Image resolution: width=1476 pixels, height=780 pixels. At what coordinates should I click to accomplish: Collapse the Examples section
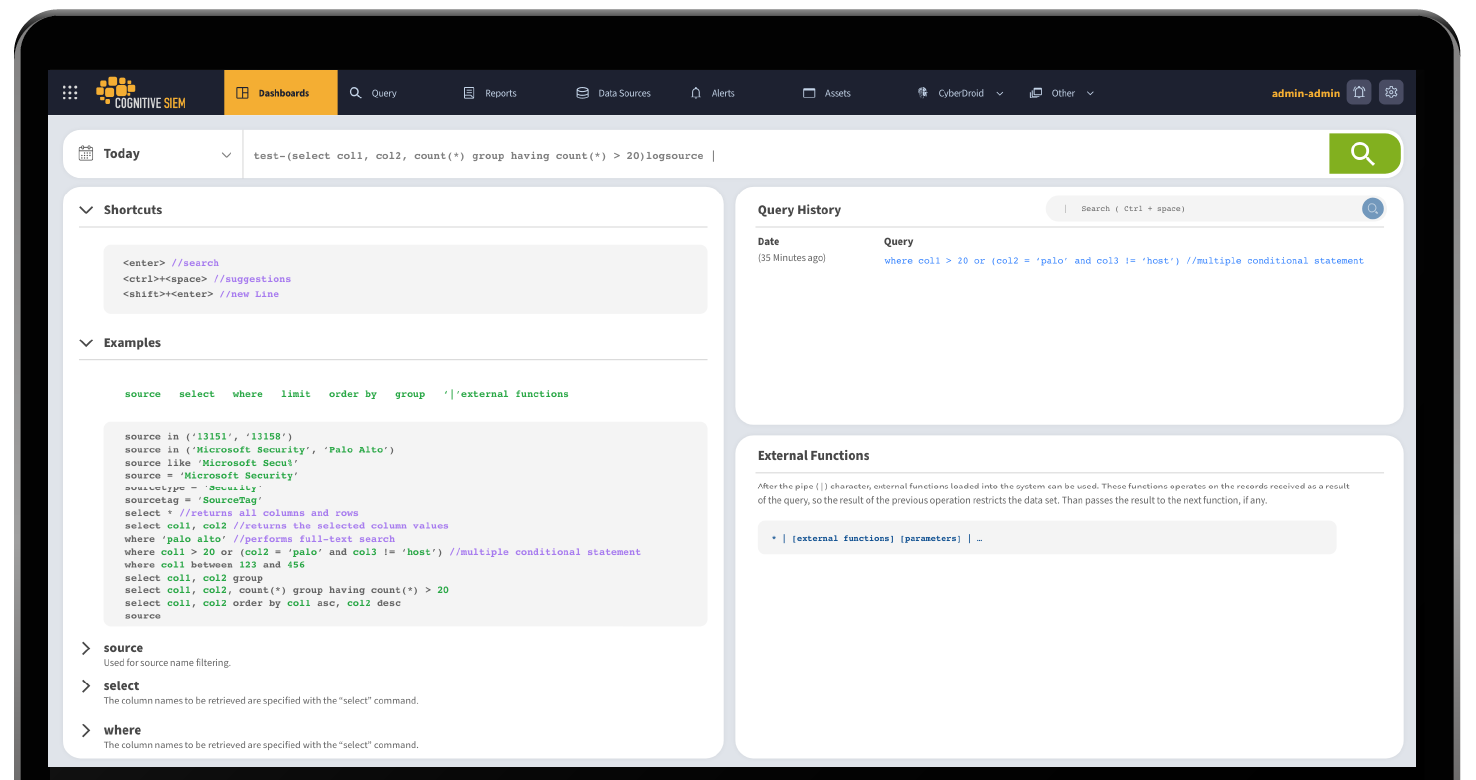(86, 343)
